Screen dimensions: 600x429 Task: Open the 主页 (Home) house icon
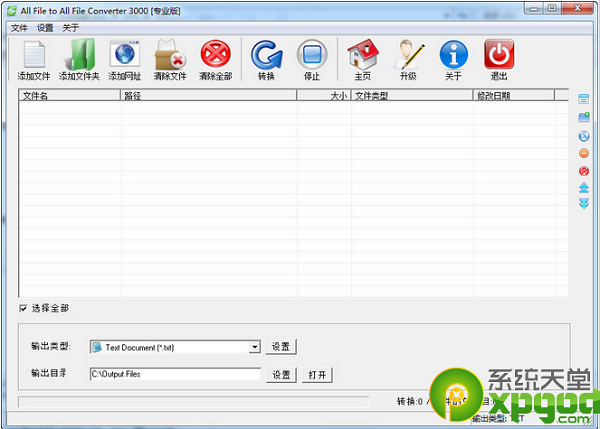coord(362,56)
